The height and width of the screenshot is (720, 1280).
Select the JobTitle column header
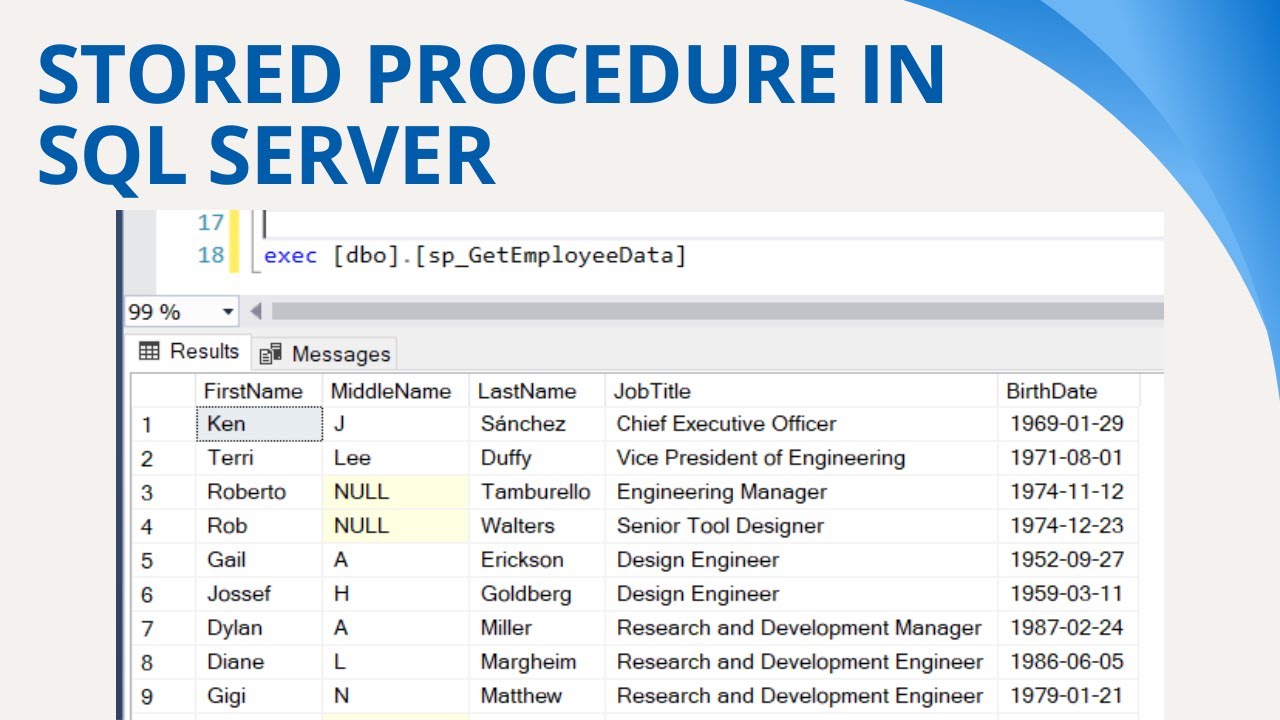pos(801,391)
